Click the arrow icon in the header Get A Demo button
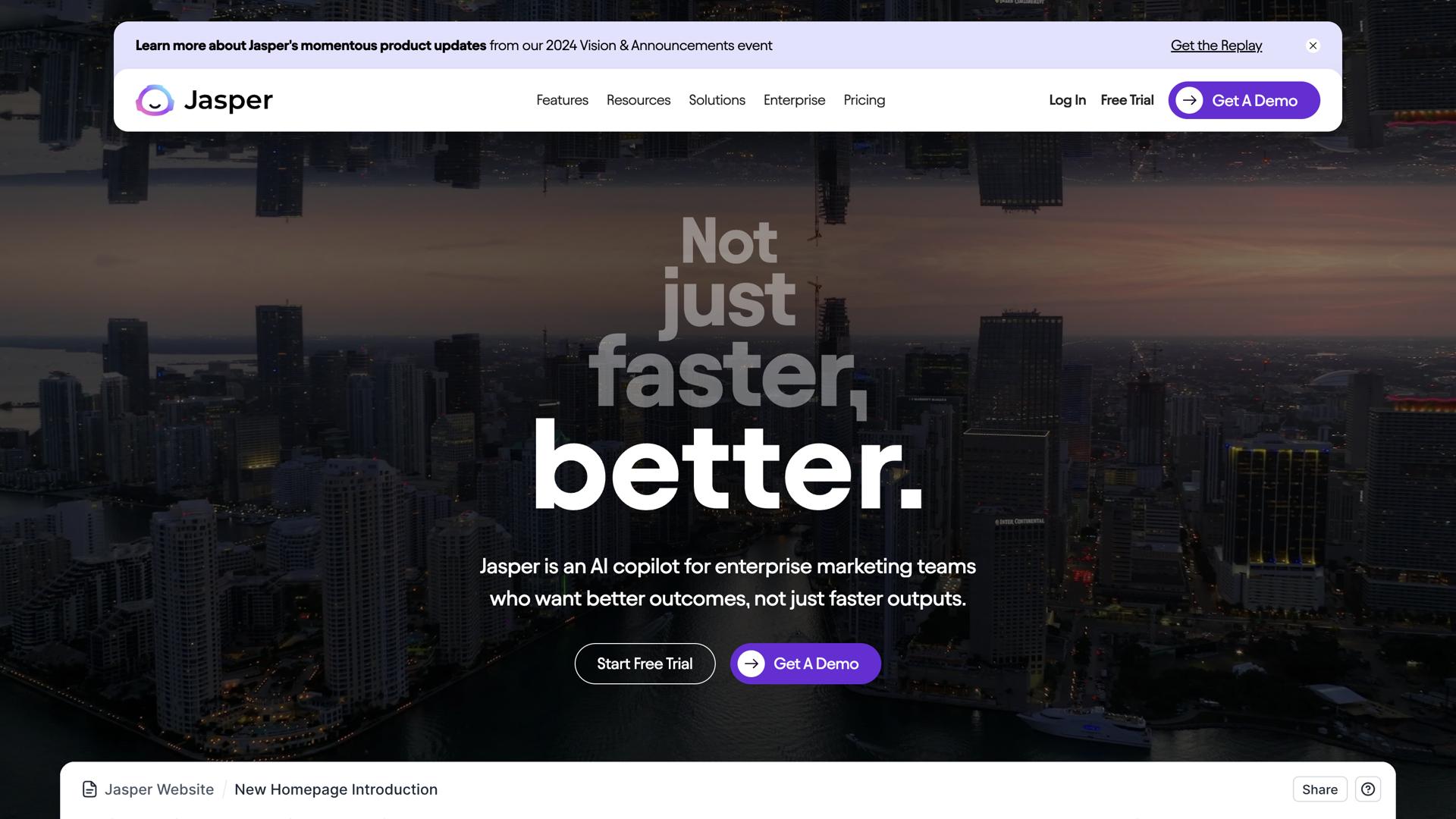 1189,100
